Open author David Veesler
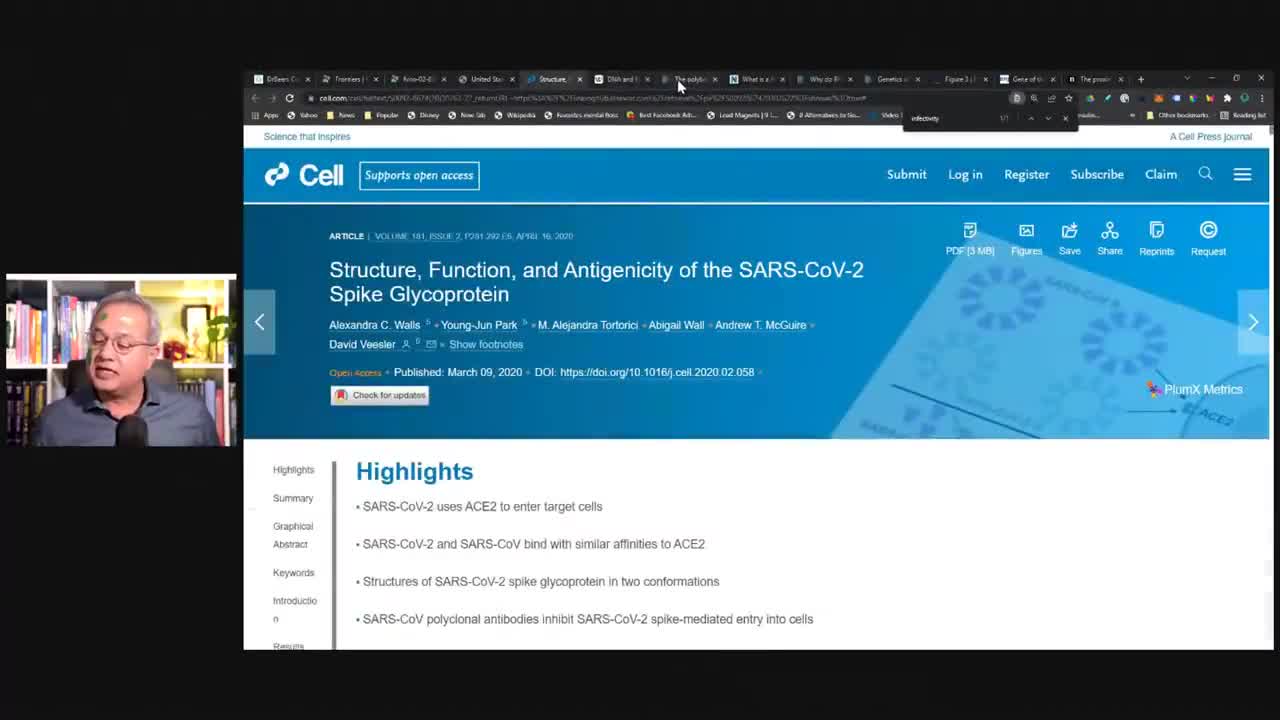Screen dimensions: 1280x720 (x=362, y=344)
